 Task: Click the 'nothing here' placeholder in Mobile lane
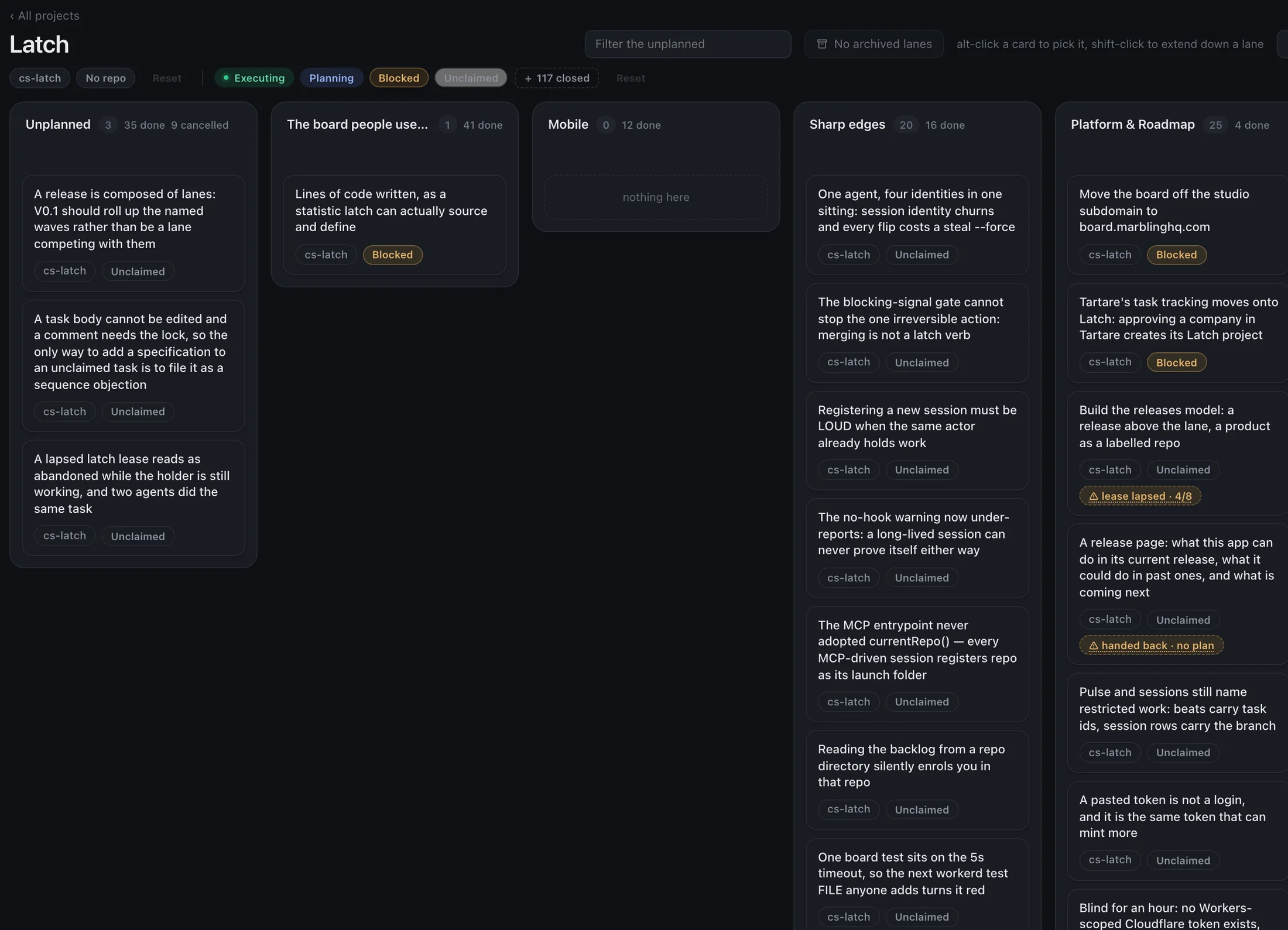(656, 197)
